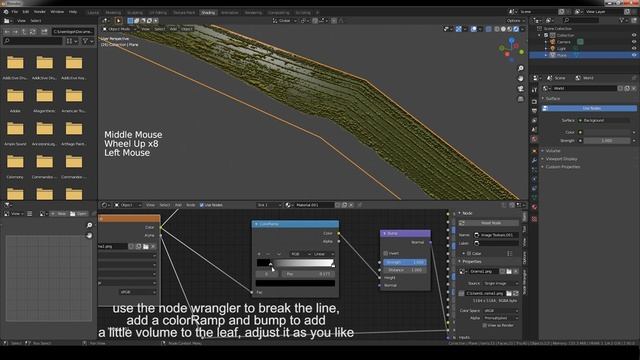The height and width of the screenshot is (360, 640).
Task: Select wireframe viewport shading
Action: click(x=497, y=29)
